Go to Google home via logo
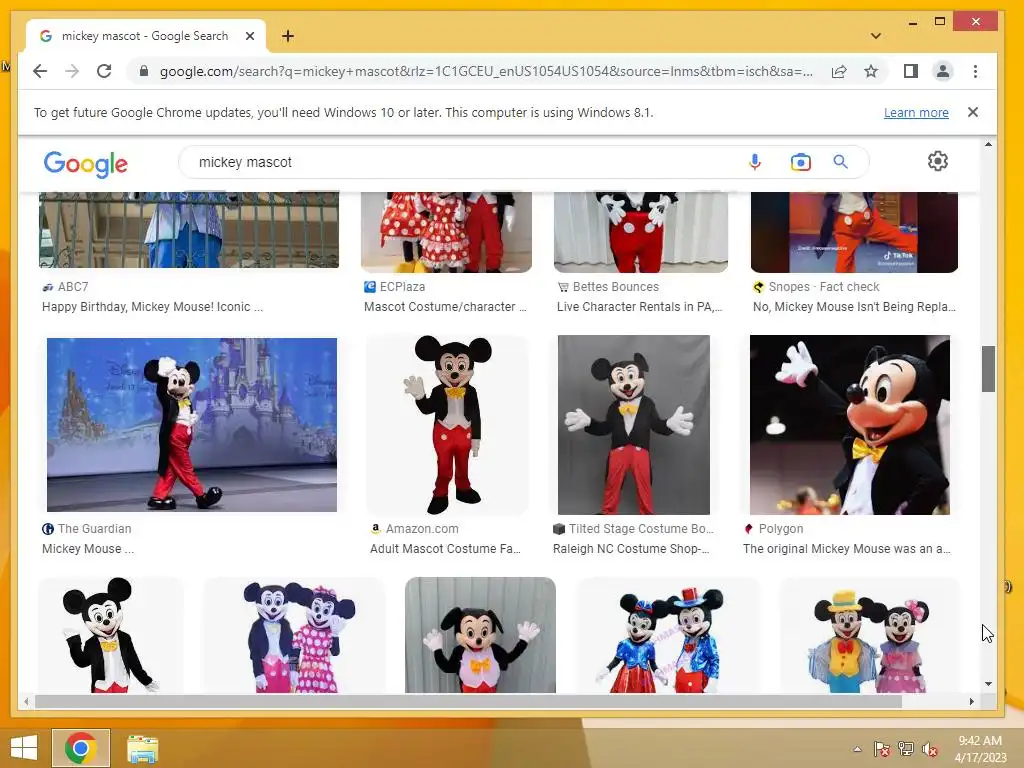Image resolution: width=1024 pixels, height=768 pixels. click(x=86, y=163)
